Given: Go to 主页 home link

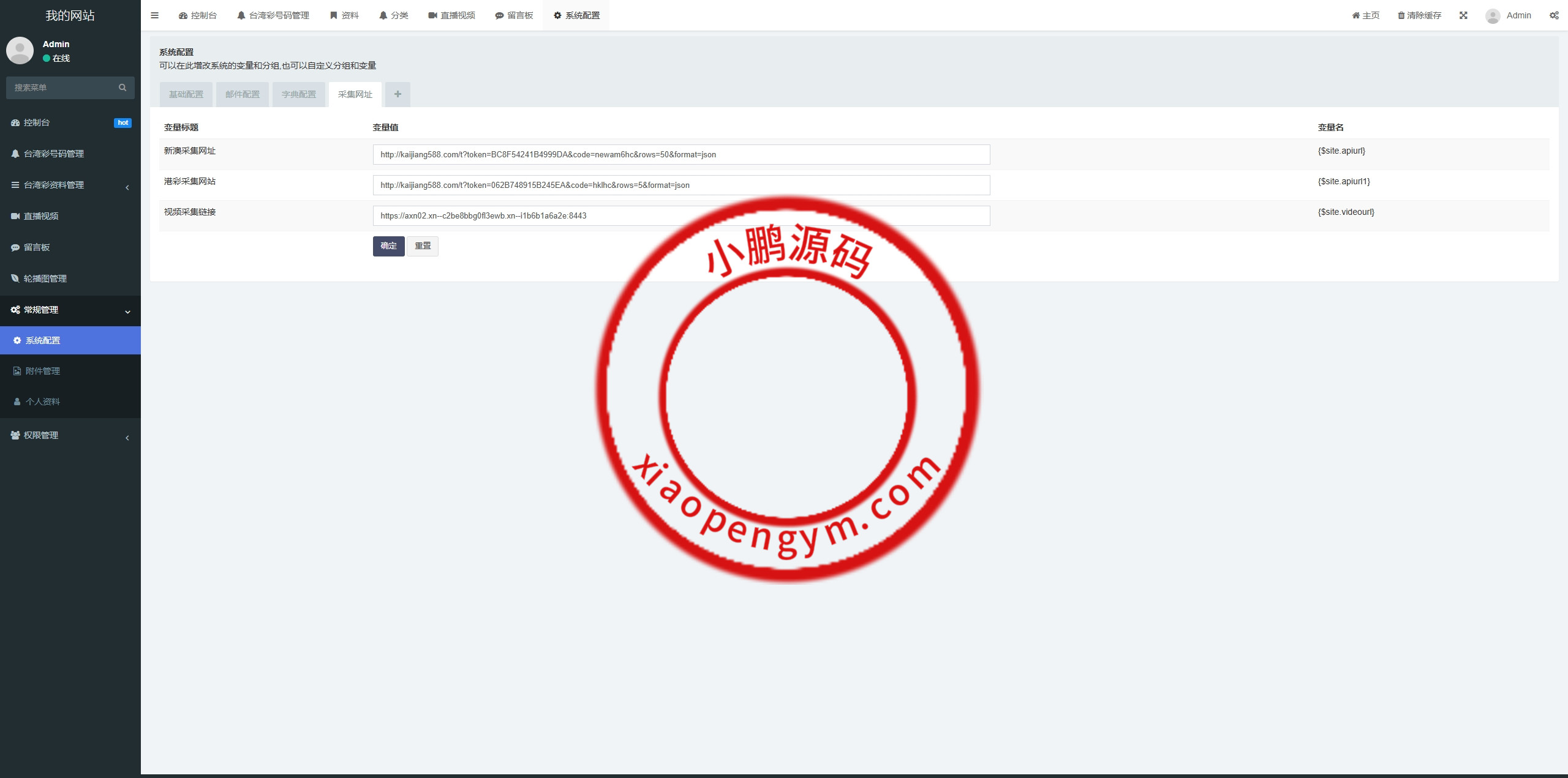Looking at the screenshot, I should point(1366,15).
